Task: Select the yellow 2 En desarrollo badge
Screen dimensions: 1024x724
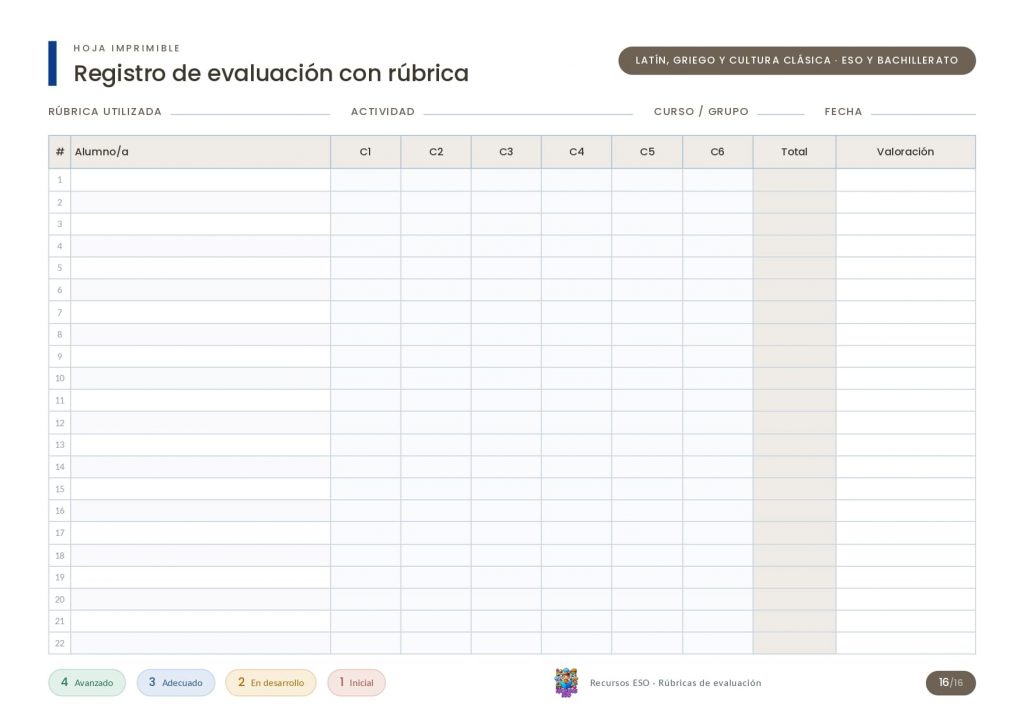Action: 270,682
